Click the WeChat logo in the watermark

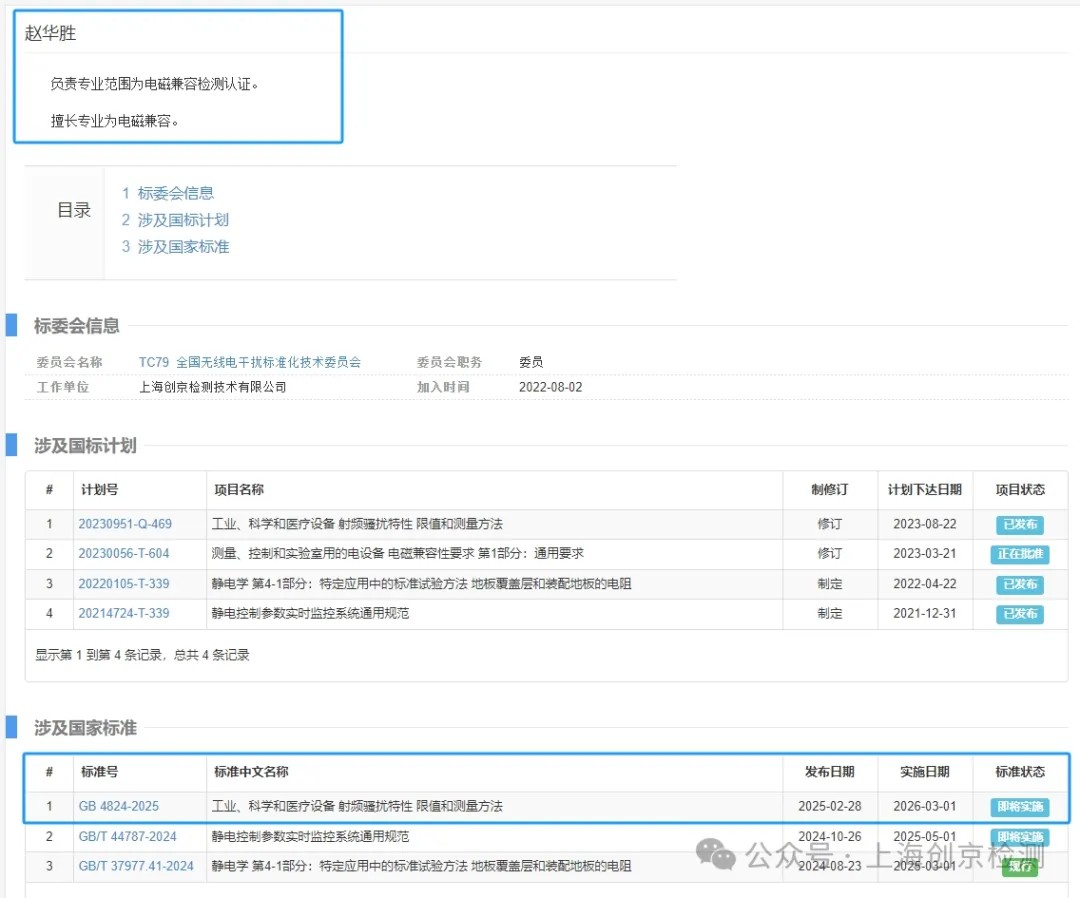tap(716, 854)
